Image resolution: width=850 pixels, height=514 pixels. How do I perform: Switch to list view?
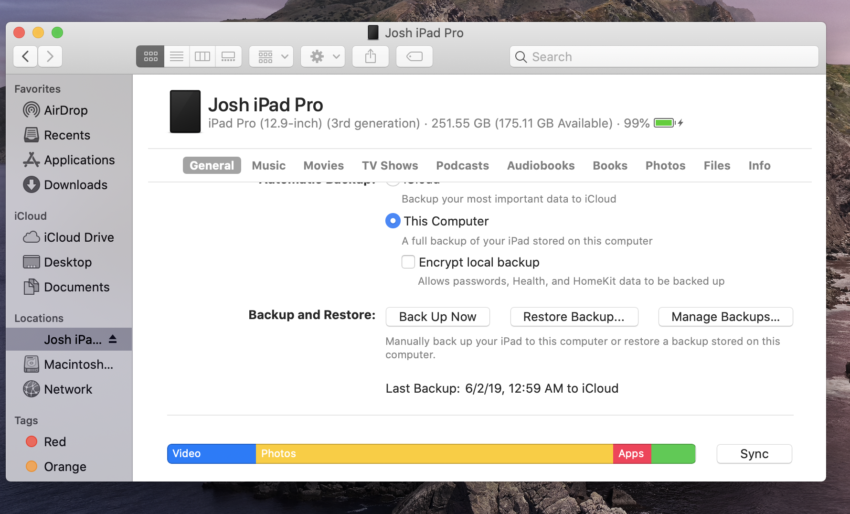point(177,56)
